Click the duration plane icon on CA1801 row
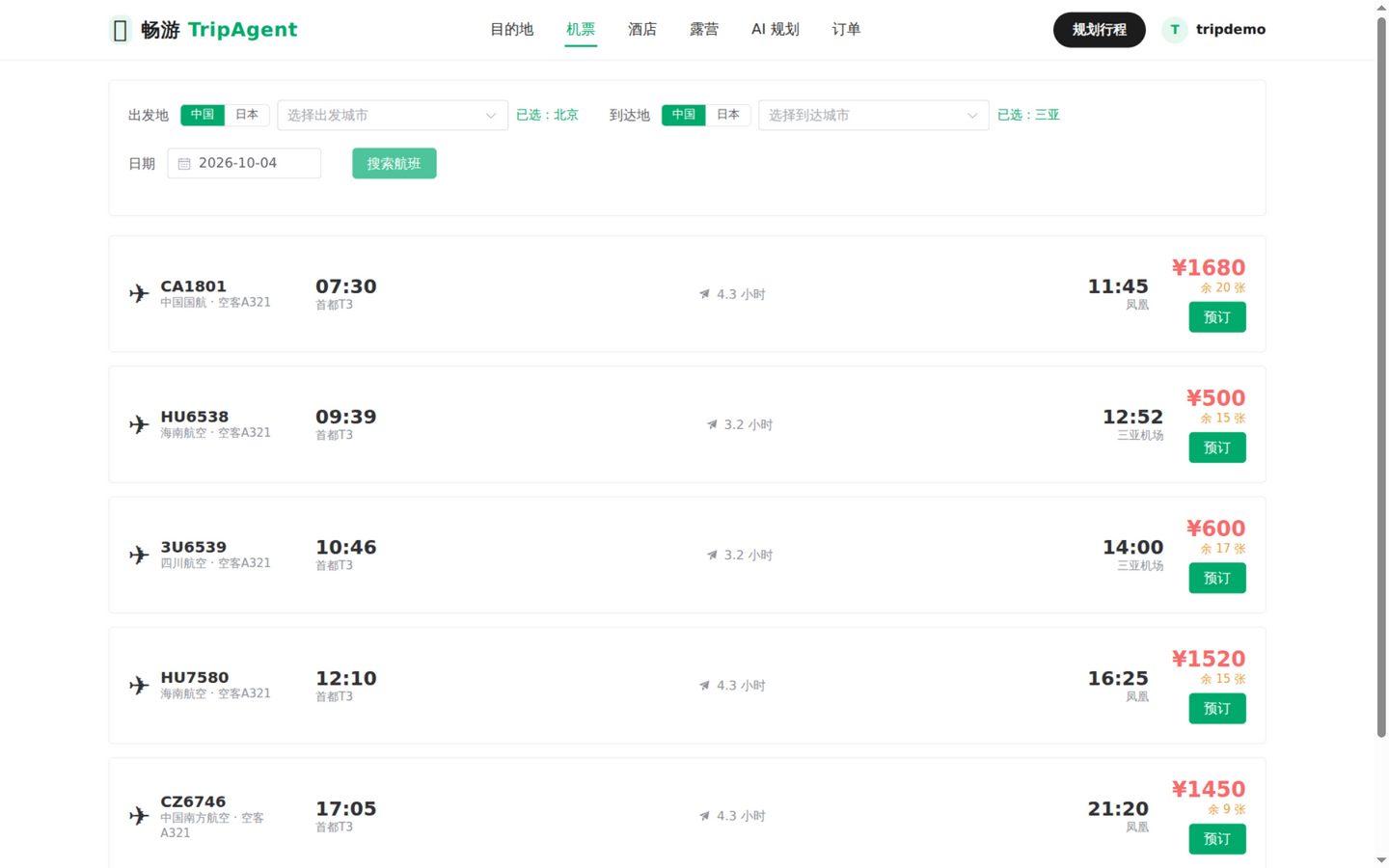Image resolution: width=1389 pixels, height=868 pixels. pos(704,294)
